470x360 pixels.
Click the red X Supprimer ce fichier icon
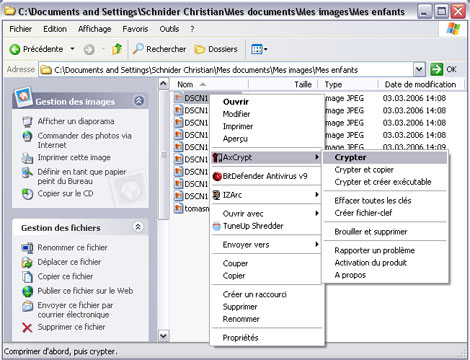[x=27, y=327]
